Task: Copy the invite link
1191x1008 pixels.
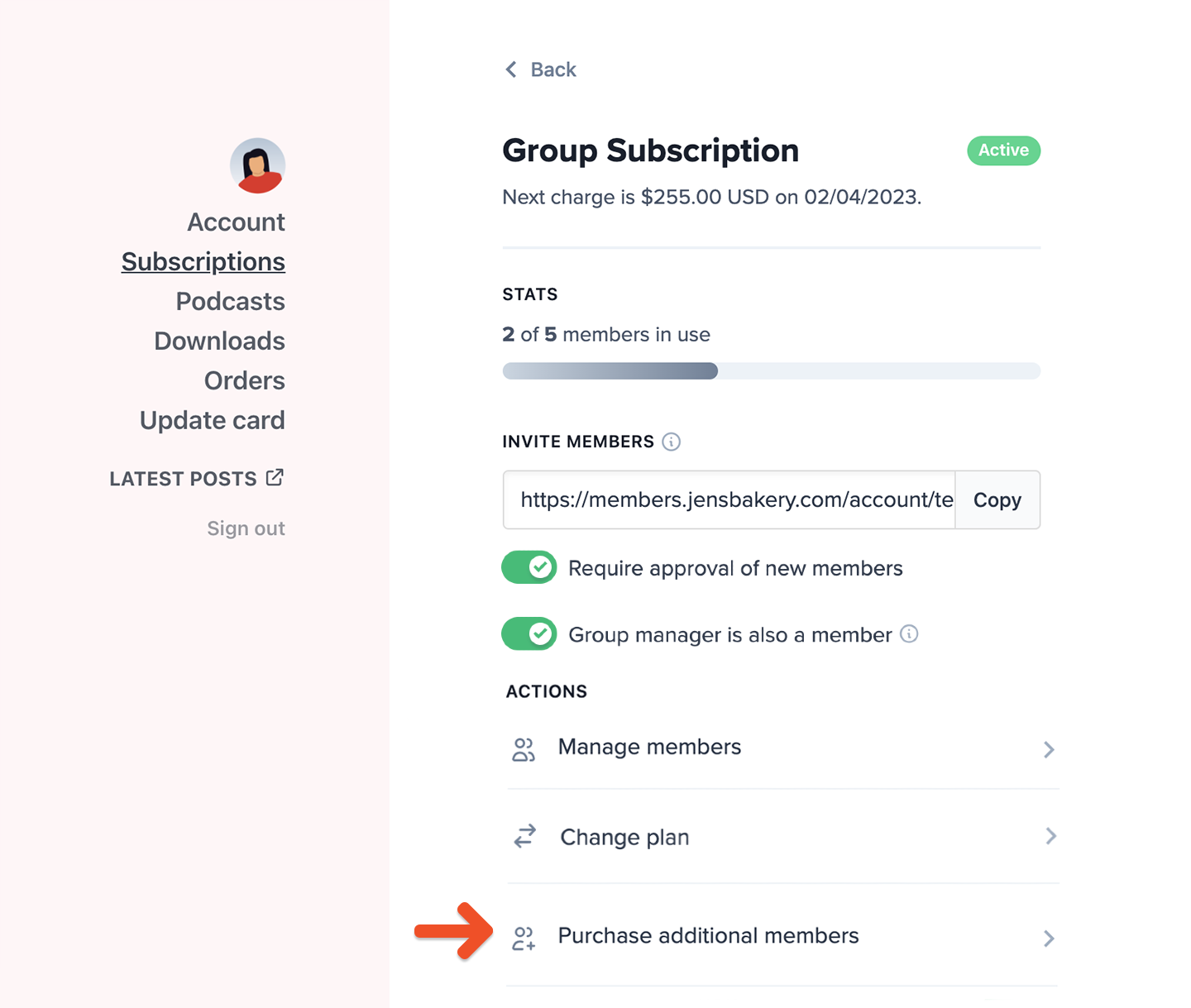Action: (x=997, y=500)
